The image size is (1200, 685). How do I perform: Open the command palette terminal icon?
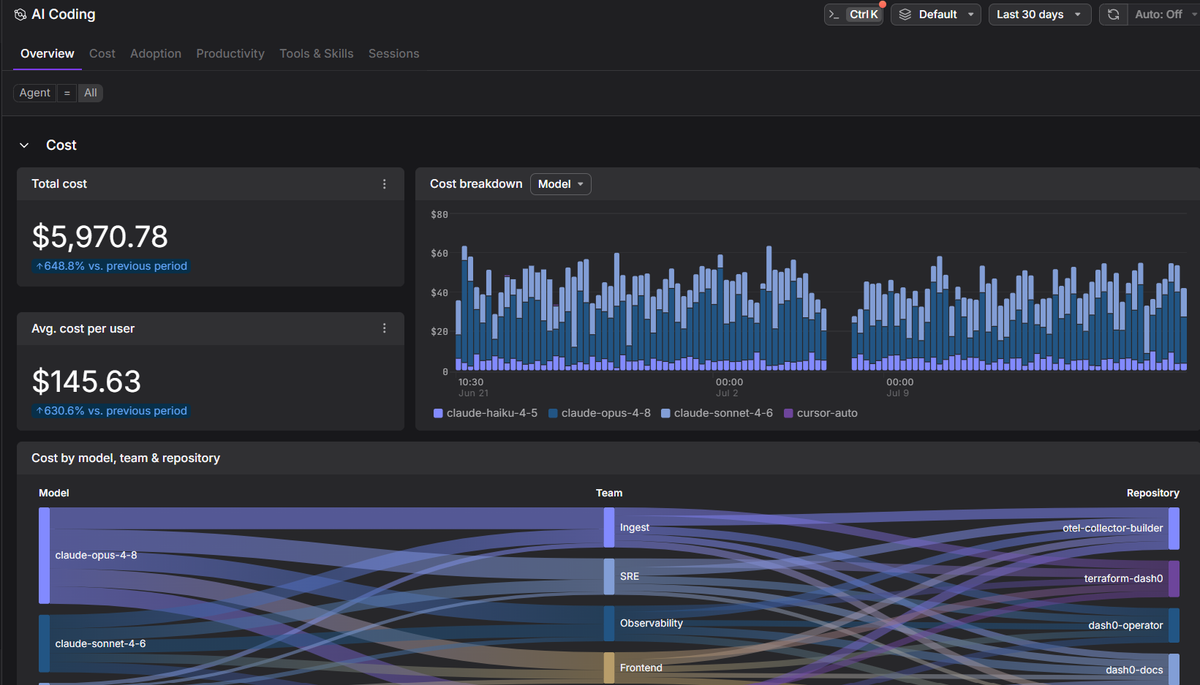pyautogui.click(x=834, y=15)
